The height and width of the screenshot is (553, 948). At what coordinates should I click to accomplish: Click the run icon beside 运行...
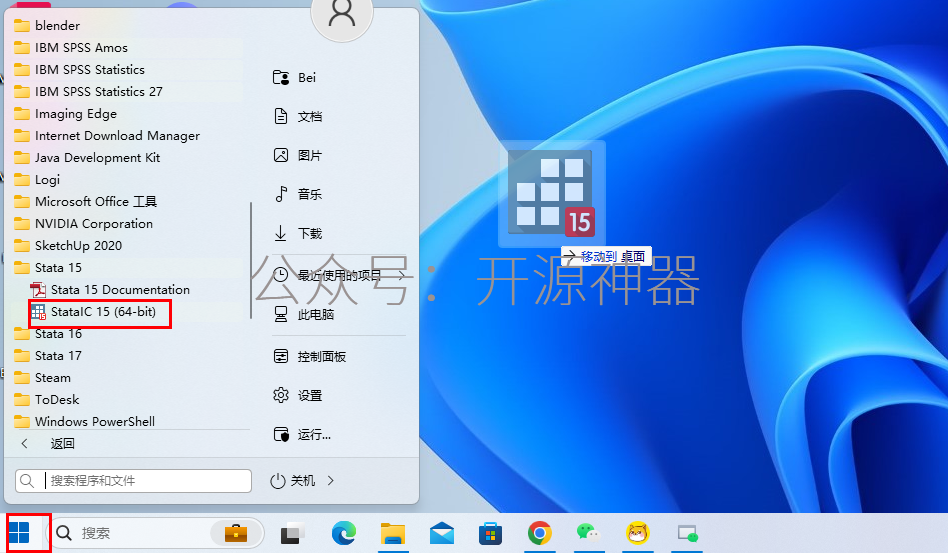(281, 435)
